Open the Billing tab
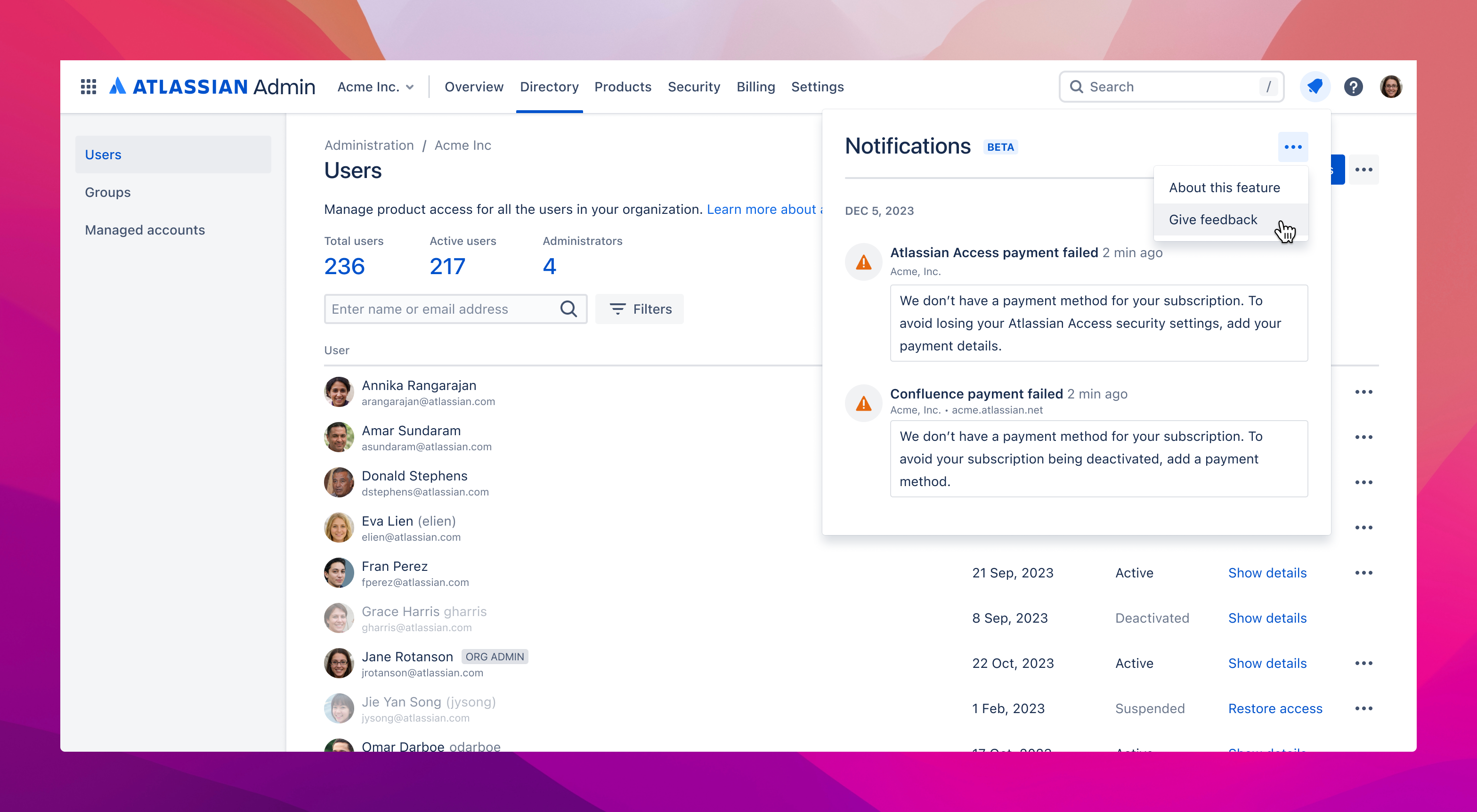The height and width of the screenshot is (812, 1477). click(x=756, y=87)
